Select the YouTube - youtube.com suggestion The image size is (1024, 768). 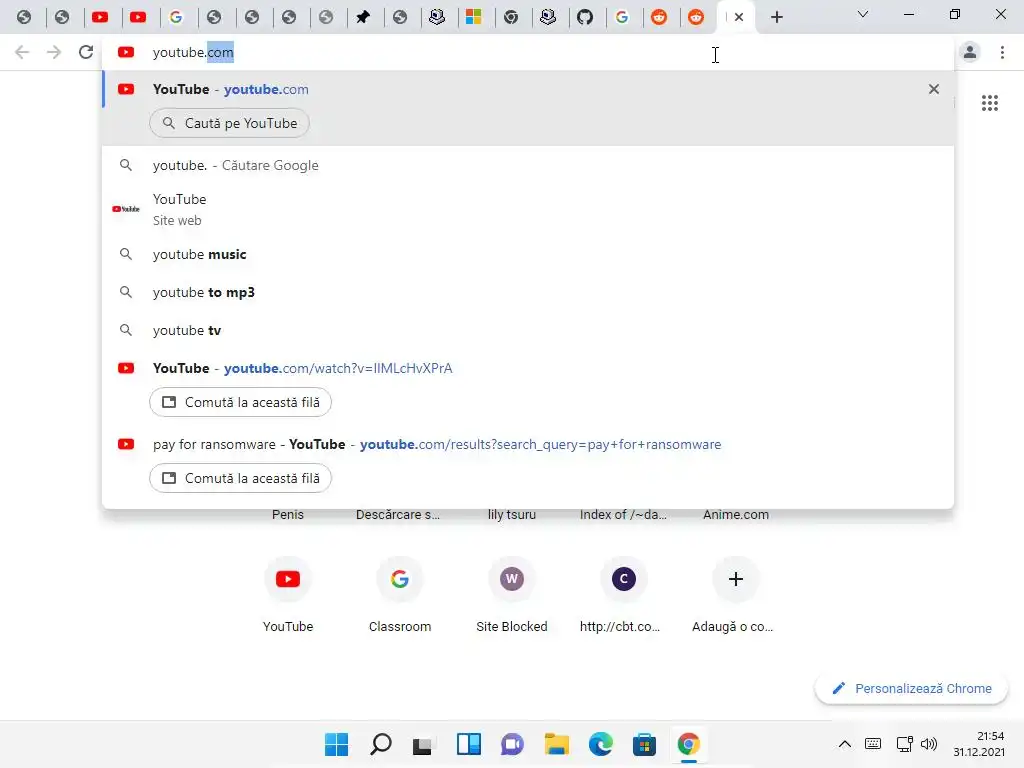528,89
